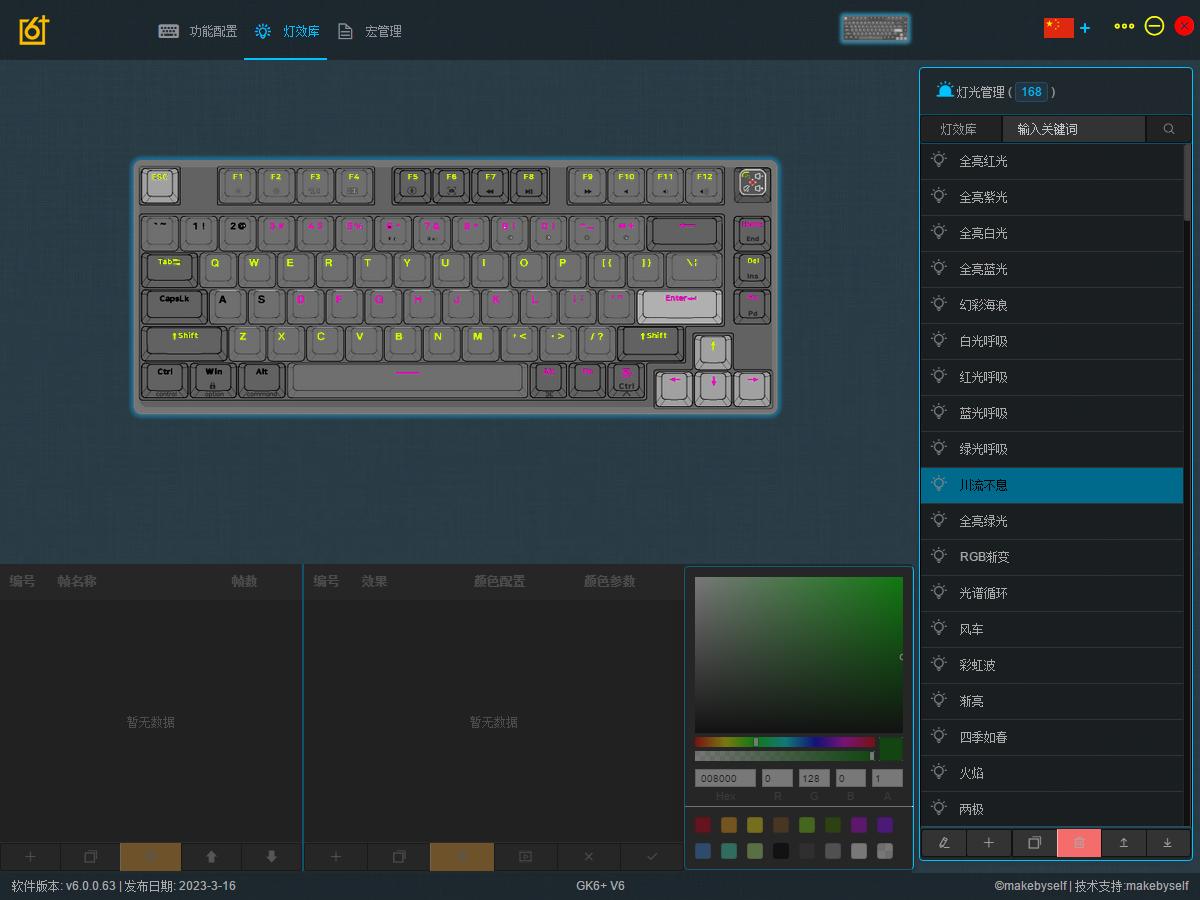Screen dimensions: 1200x900
Task: Click the rainbow hue slider bar
Action: click(784, 742)
